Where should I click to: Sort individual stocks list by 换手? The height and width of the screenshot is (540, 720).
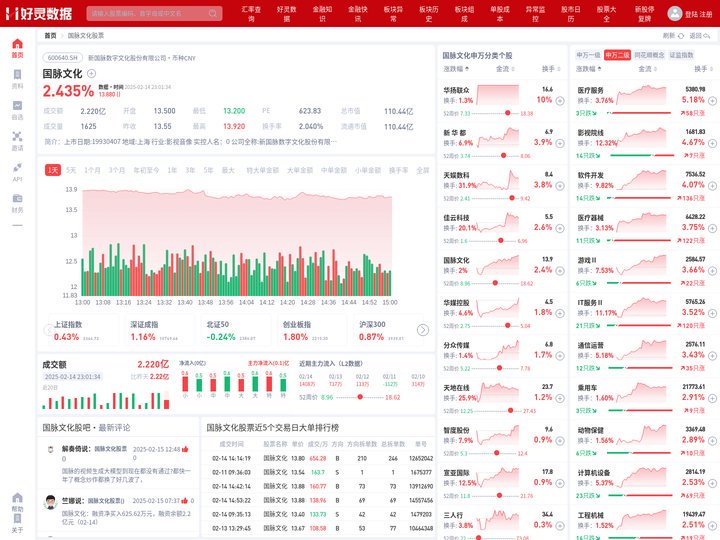551,69
